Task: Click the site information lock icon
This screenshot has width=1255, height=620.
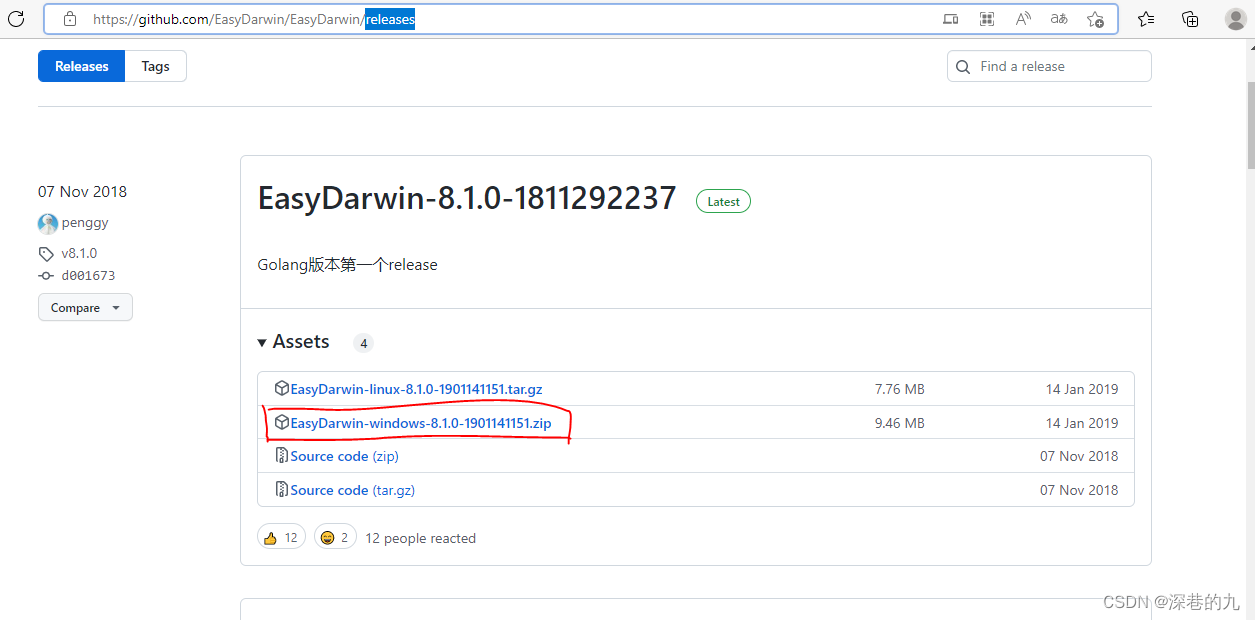Action: pos(69,18)
